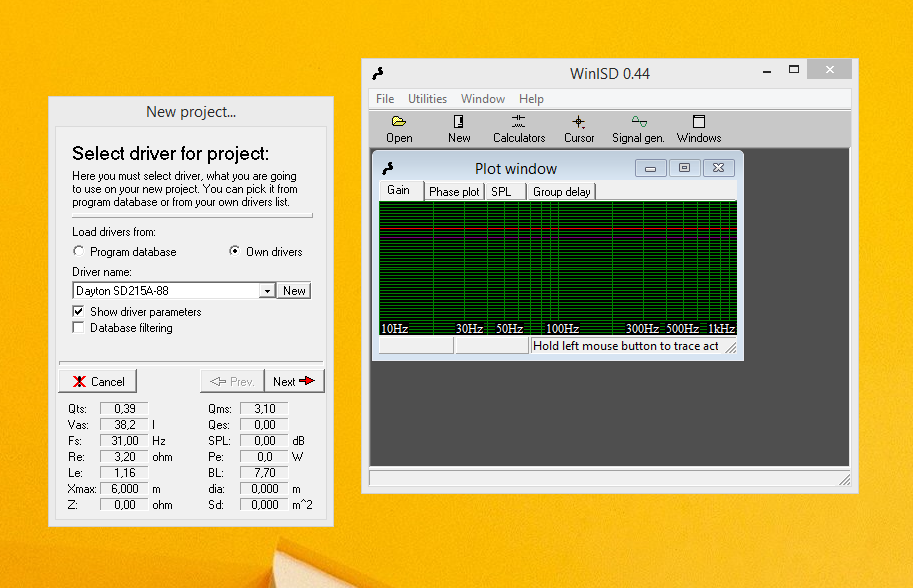This screenshot has height=588, width=913.
Task: Click the 1kHz frequency label on plot
Action: [721, 328]
